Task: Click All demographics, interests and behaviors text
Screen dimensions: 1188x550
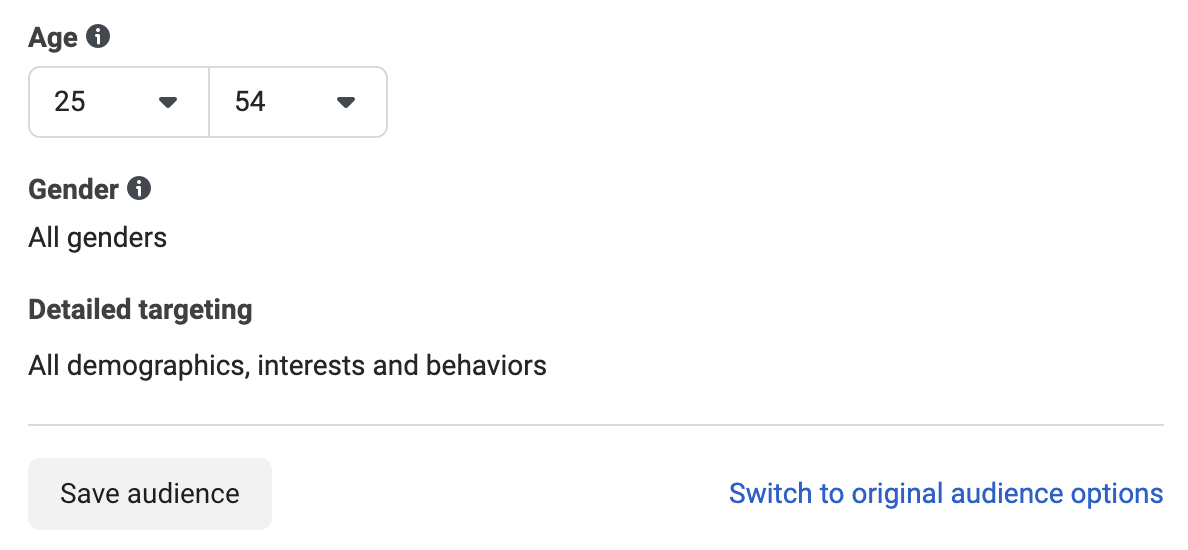Action: 288,366
